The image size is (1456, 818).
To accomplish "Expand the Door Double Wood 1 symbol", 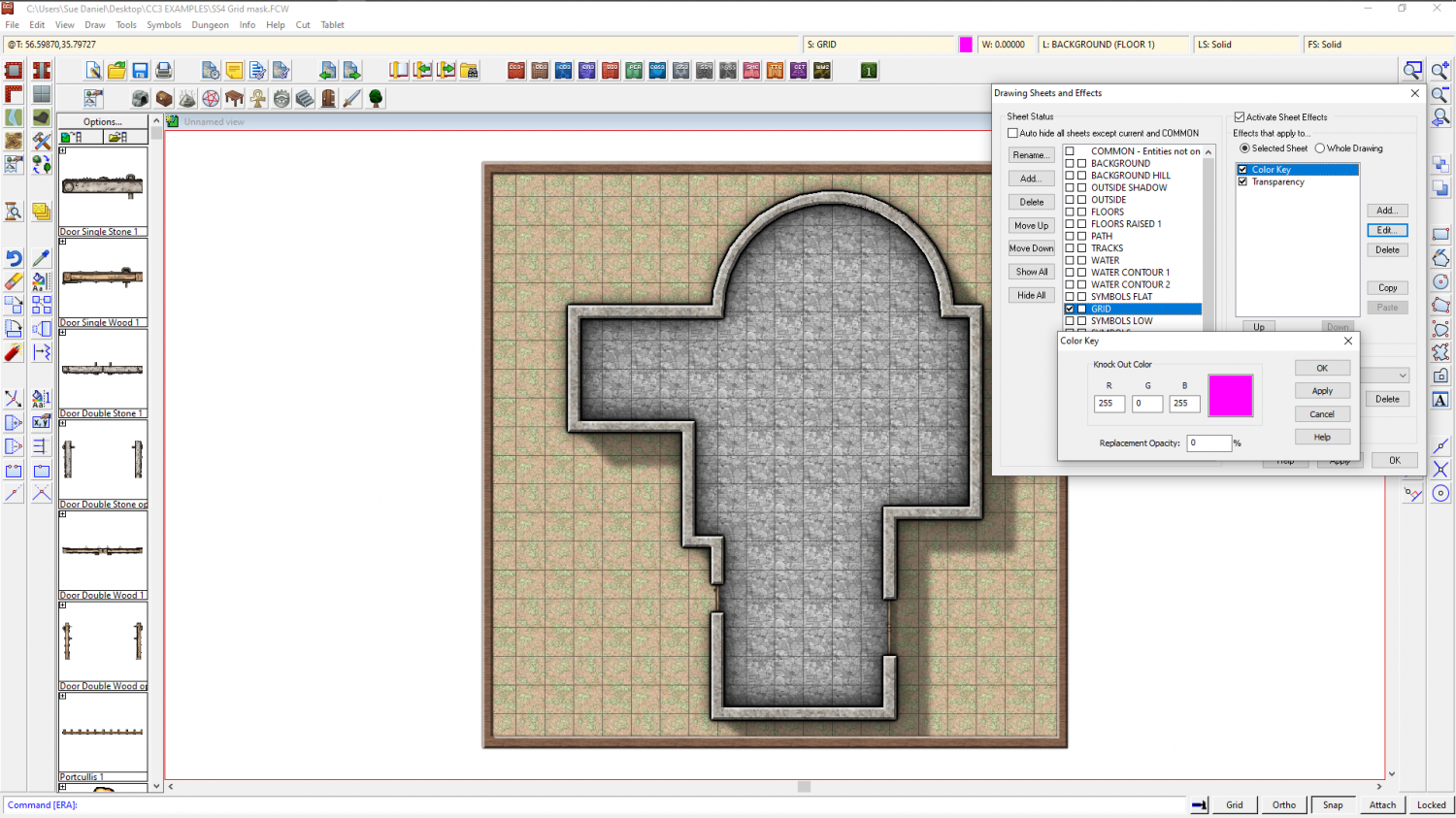I will point(63,514).
